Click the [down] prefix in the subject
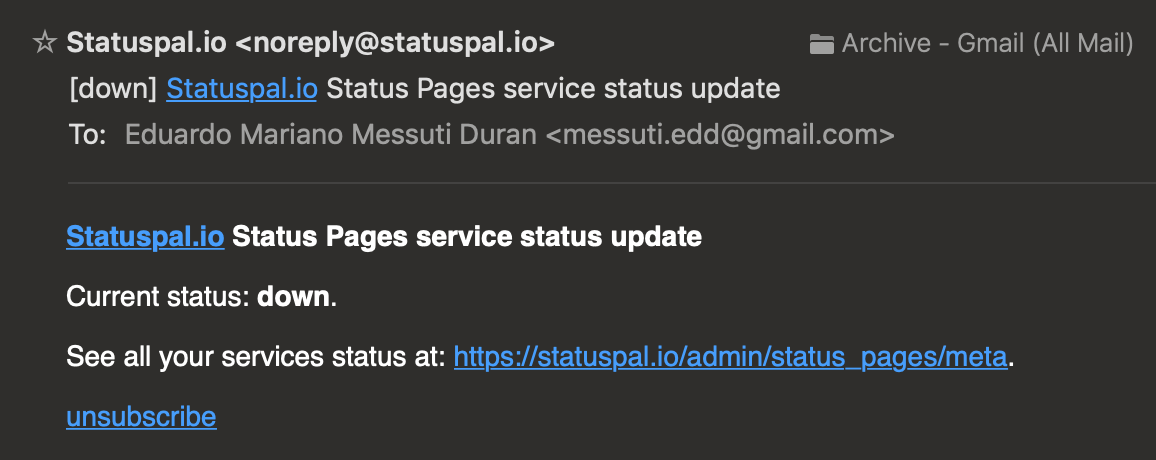Screen dimensions: 1156x460 coord(114,89)
